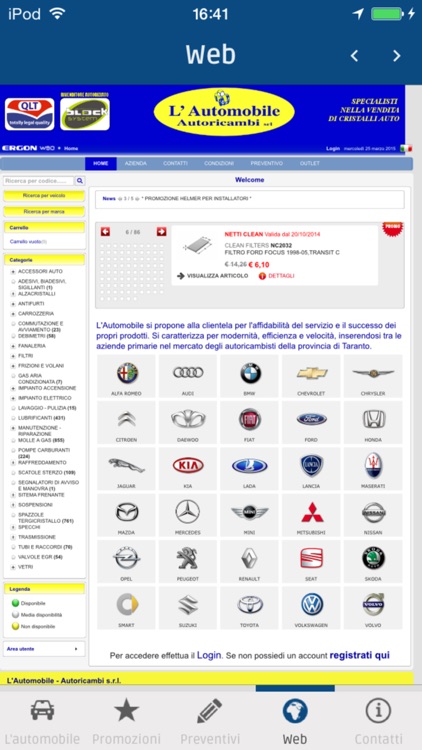This screenshot has height=750, width=422.
Task: Open the Peugeot brand logo
Action: pyautogui.click(x=187, y=558)
